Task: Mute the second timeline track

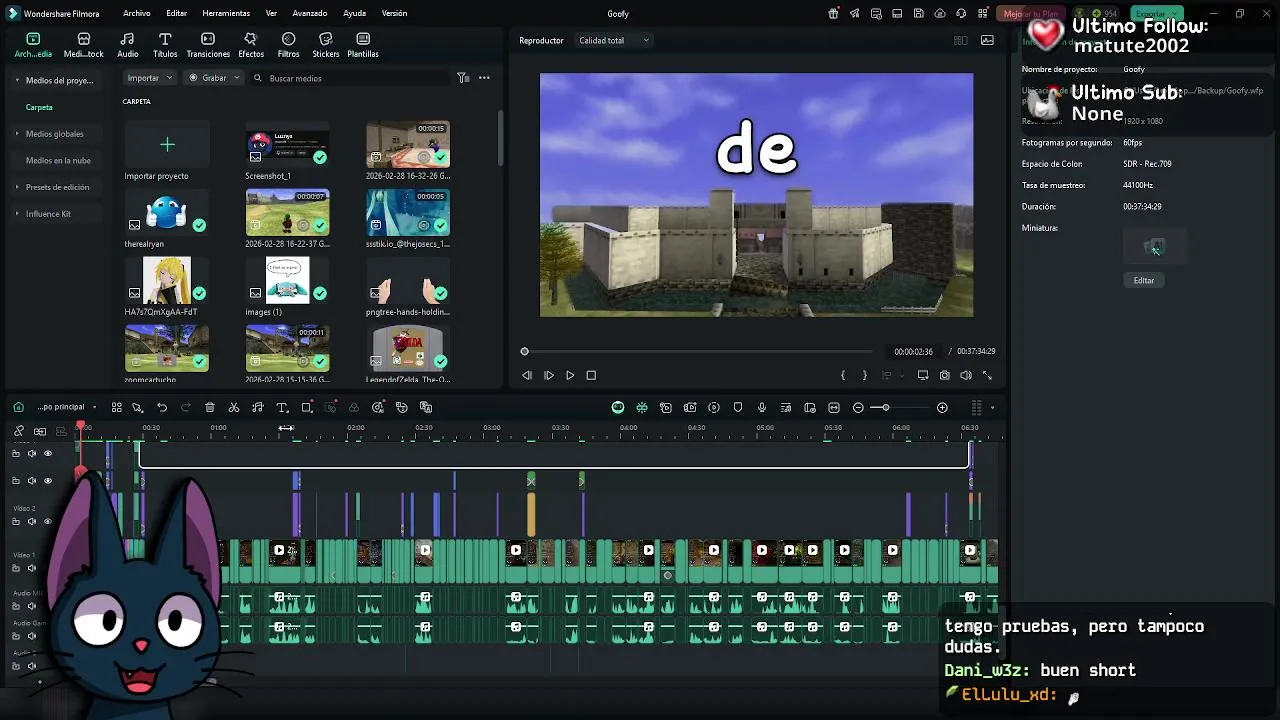Action: coord(31,480)
